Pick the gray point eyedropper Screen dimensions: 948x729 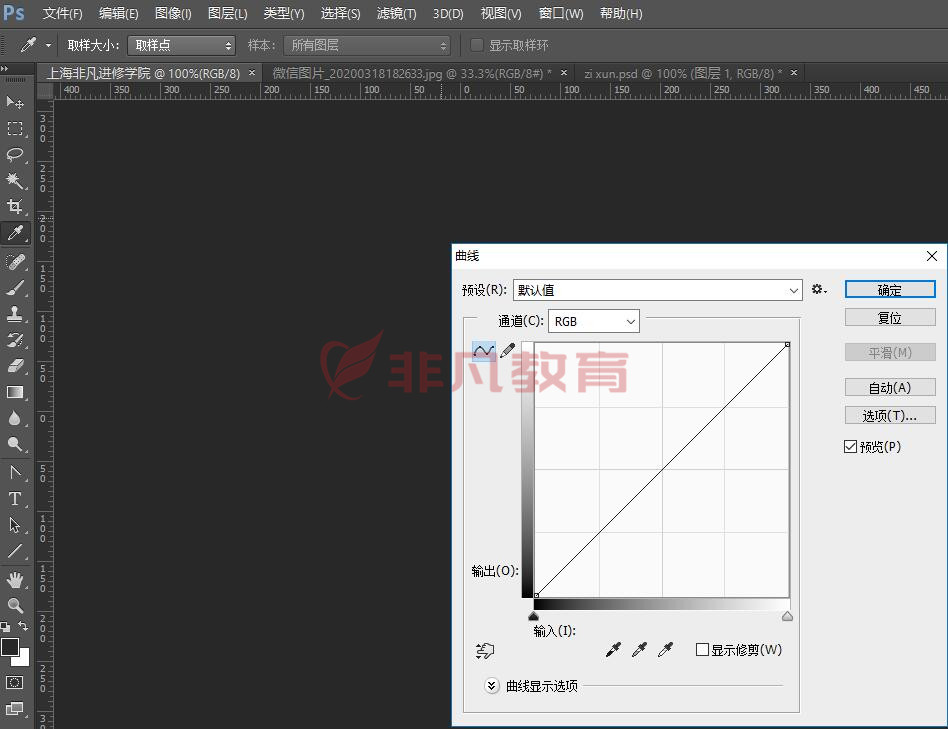click(639, 650)
